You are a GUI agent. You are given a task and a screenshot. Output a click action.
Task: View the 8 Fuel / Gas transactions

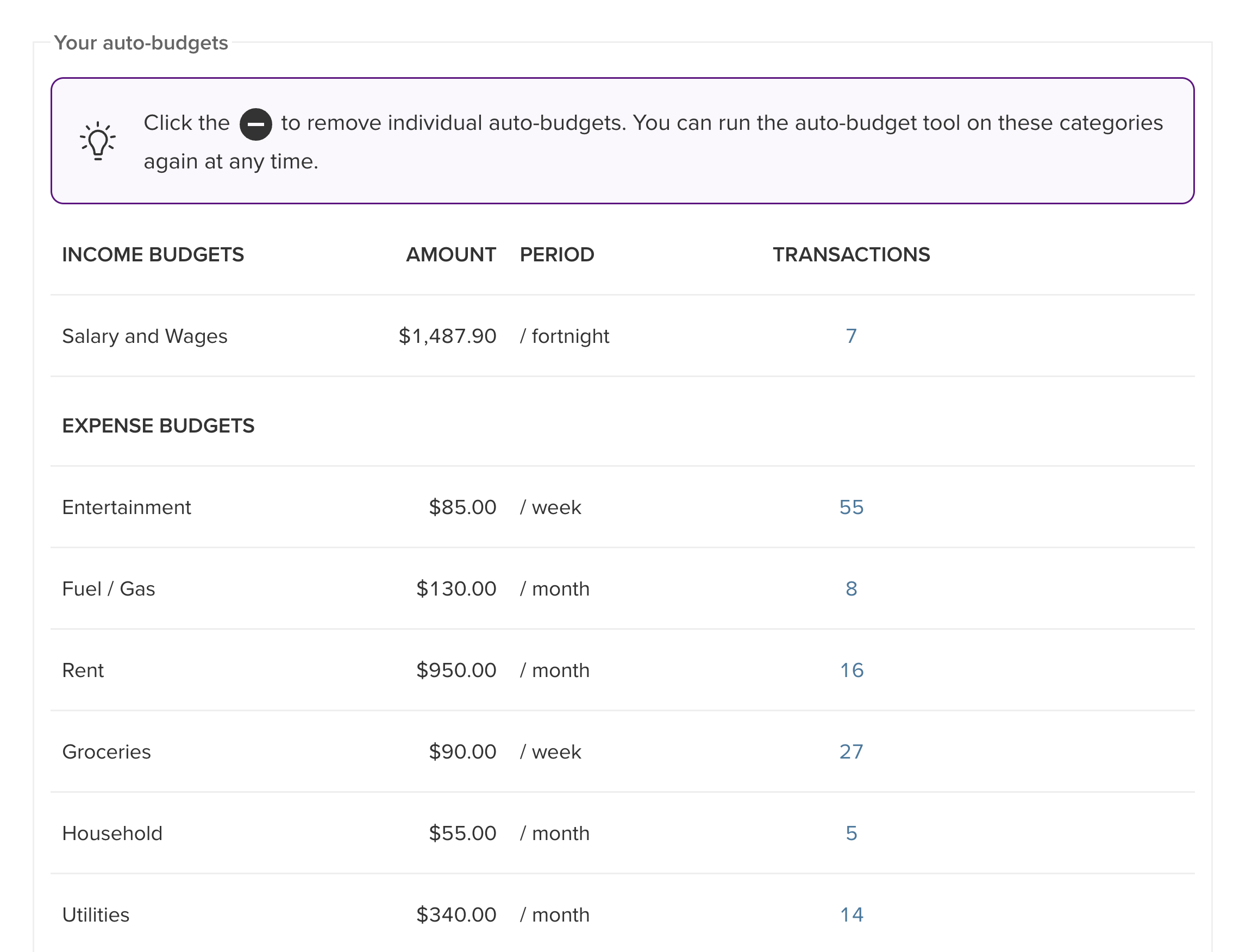pos(851,589)
